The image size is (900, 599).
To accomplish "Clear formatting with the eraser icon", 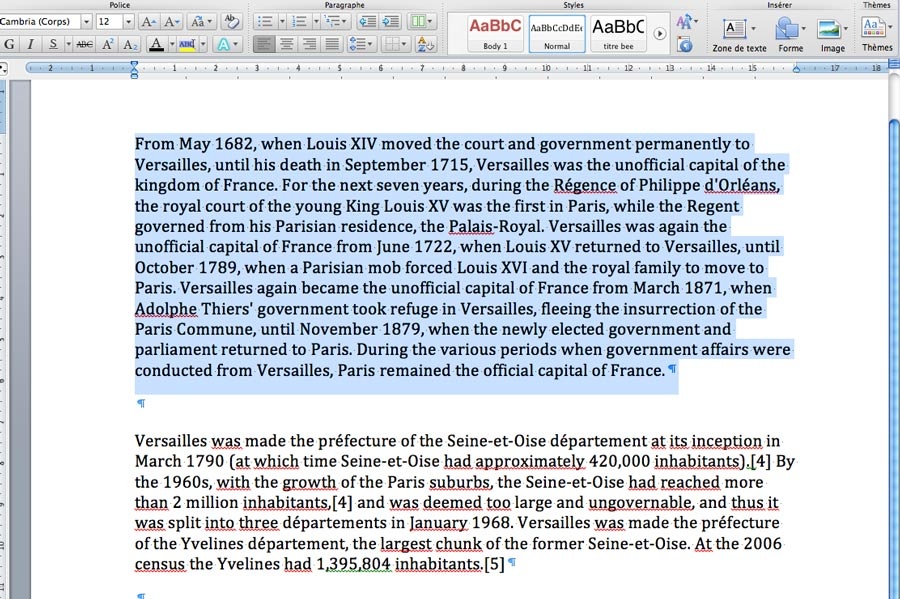I will tap(231, 21).
